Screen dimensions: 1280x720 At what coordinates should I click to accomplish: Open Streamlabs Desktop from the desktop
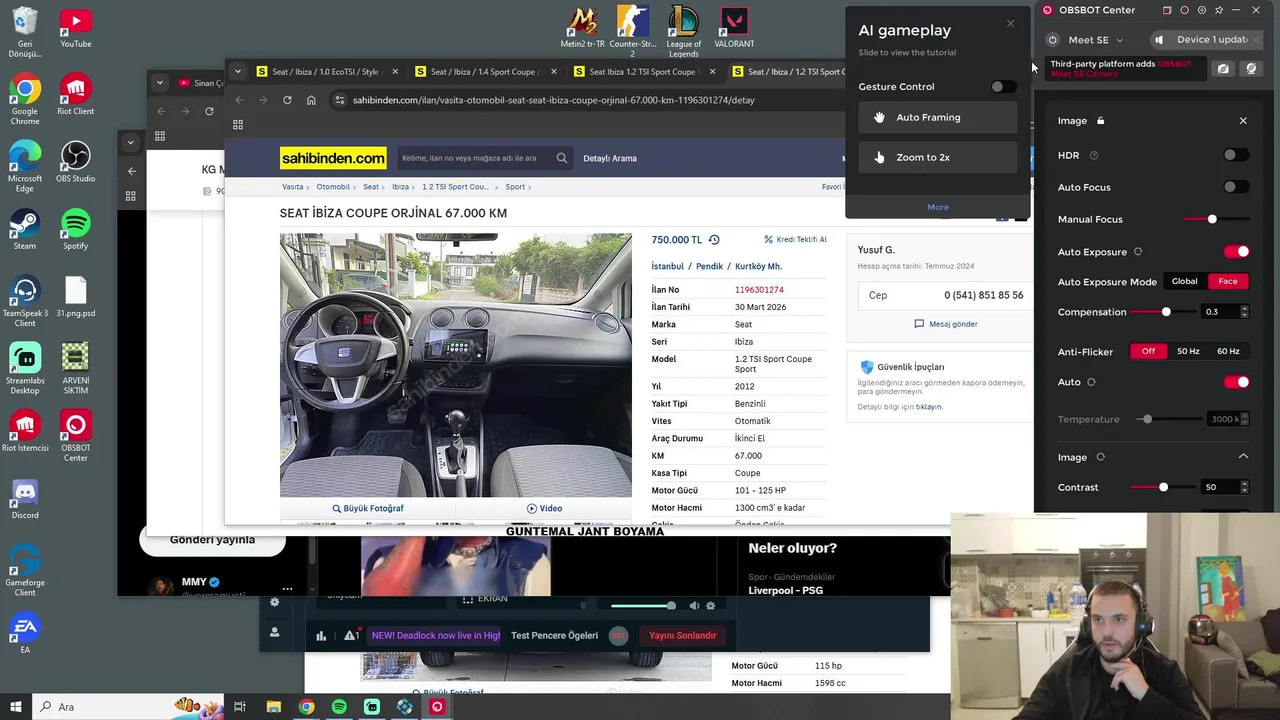[x=25, y=368]
